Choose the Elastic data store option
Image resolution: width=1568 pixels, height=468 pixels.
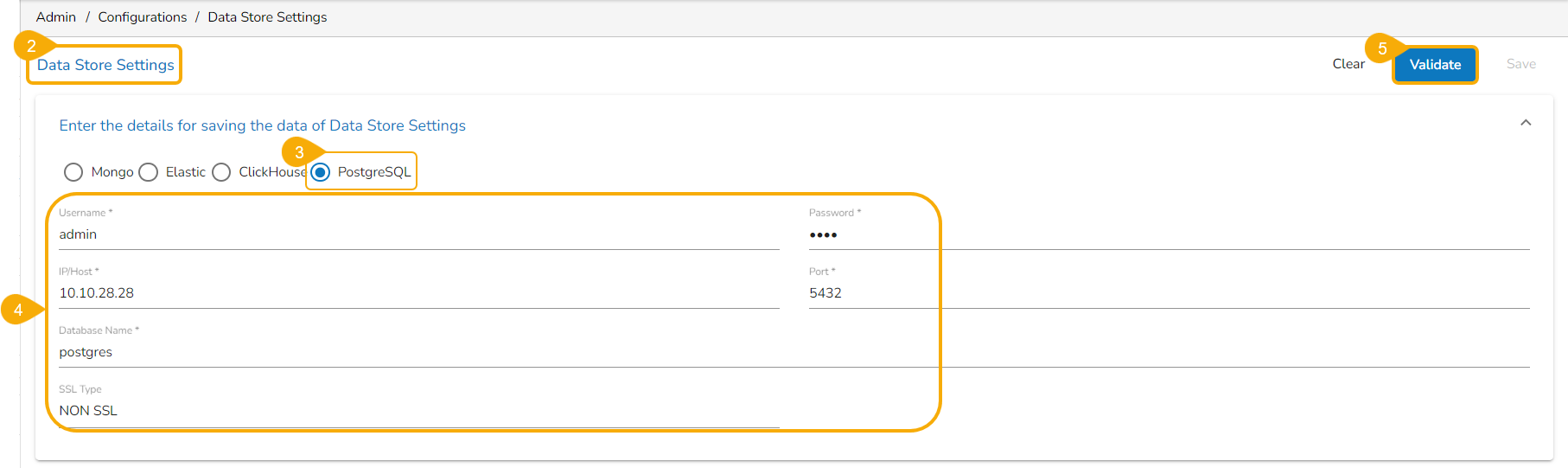[149, 172]
